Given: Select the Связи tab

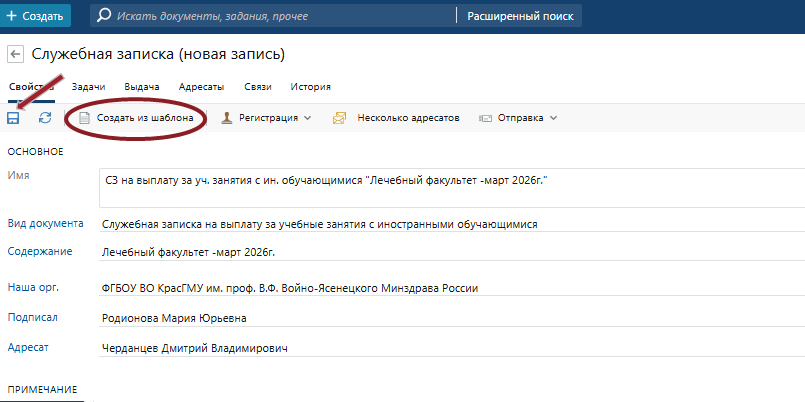Looking at the screenshot, I should click(258, 87).
